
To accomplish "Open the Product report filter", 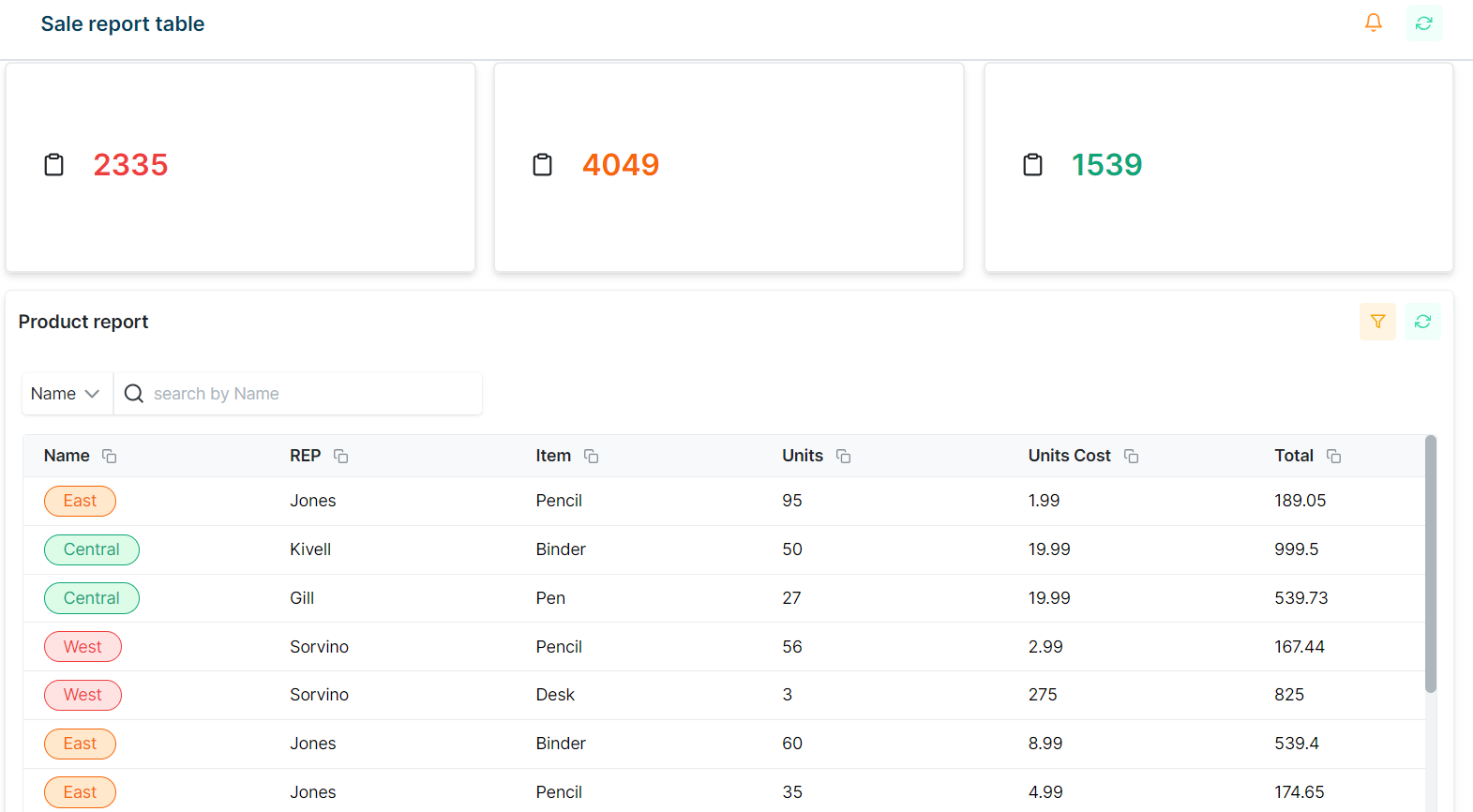I will tap(1377, 322).
